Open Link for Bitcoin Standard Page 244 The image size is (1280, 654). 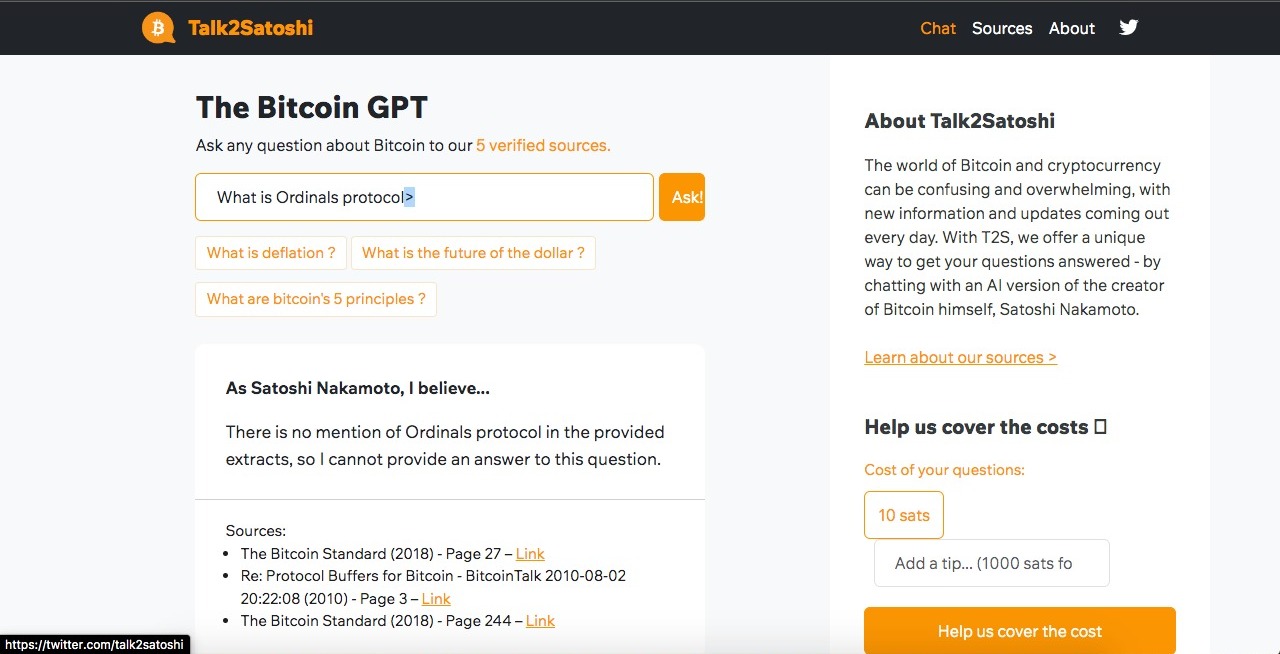pyautogui.click(x=540, y=621)
